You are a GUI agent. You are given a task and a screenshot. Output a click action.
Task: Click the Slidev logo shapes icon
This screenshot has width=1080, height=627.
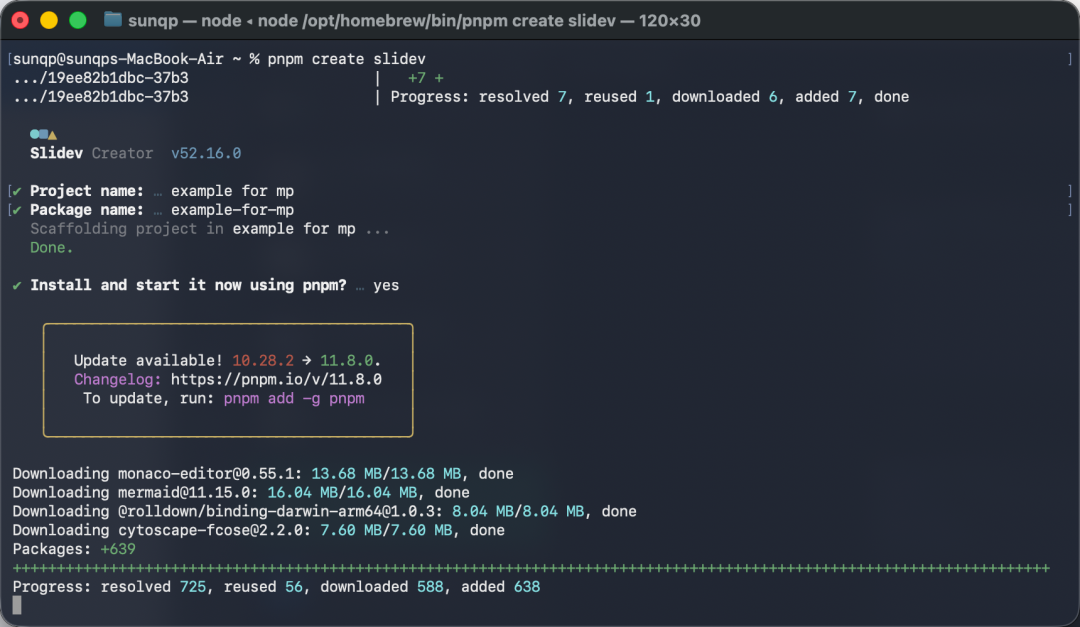[43, 134]
